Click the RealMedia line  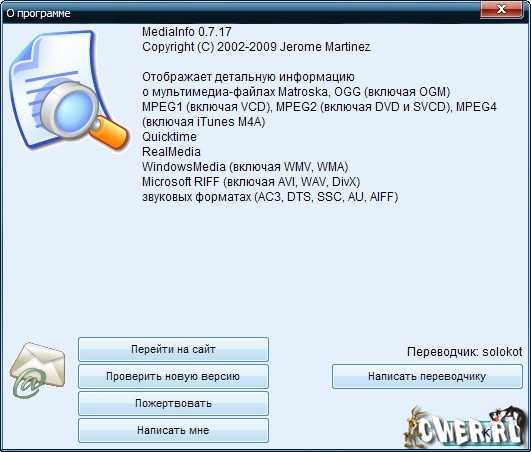(171, 152)
